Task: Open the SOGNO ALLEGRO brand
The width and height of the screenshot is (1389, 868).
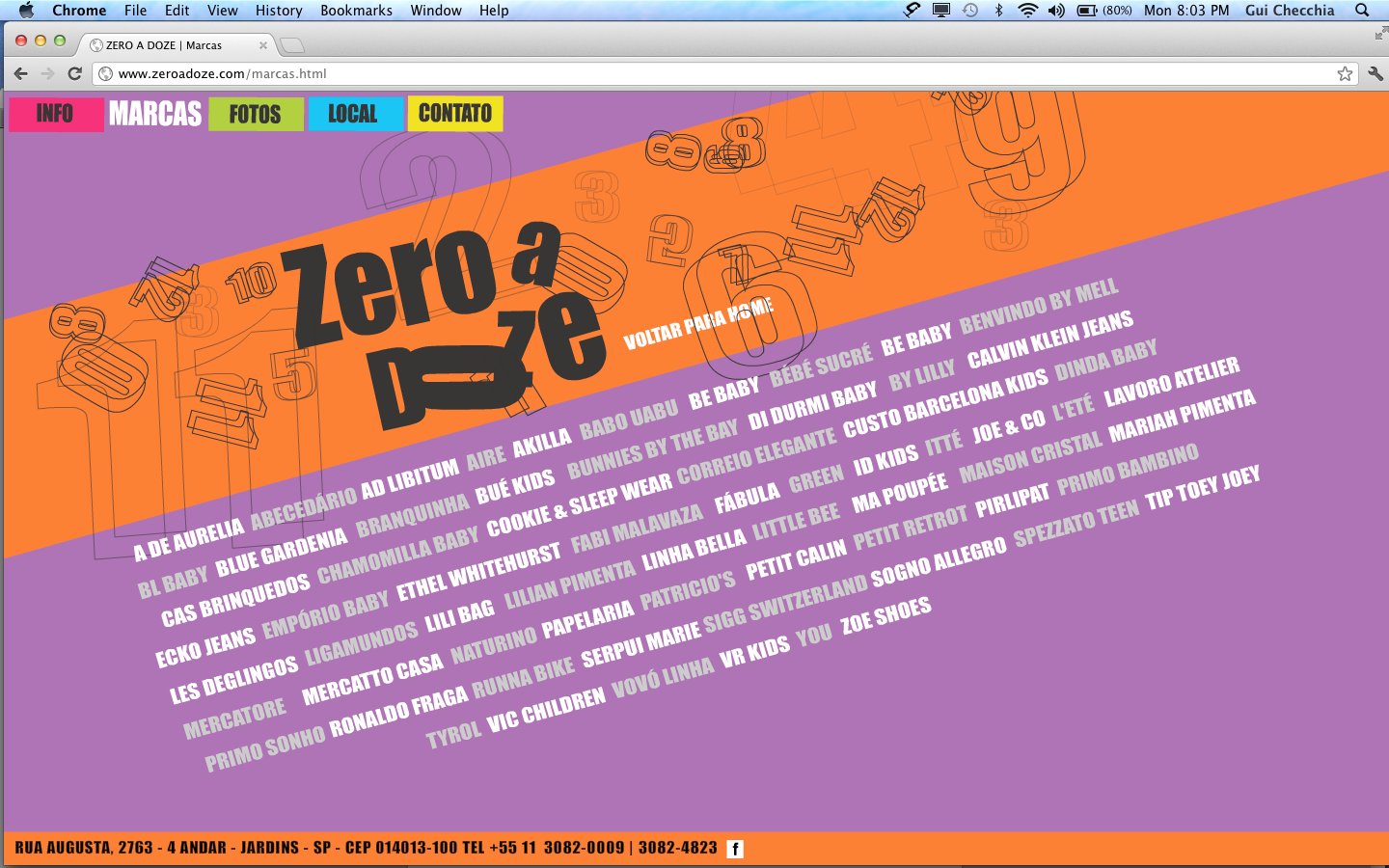Action: (x=939, y=562)
